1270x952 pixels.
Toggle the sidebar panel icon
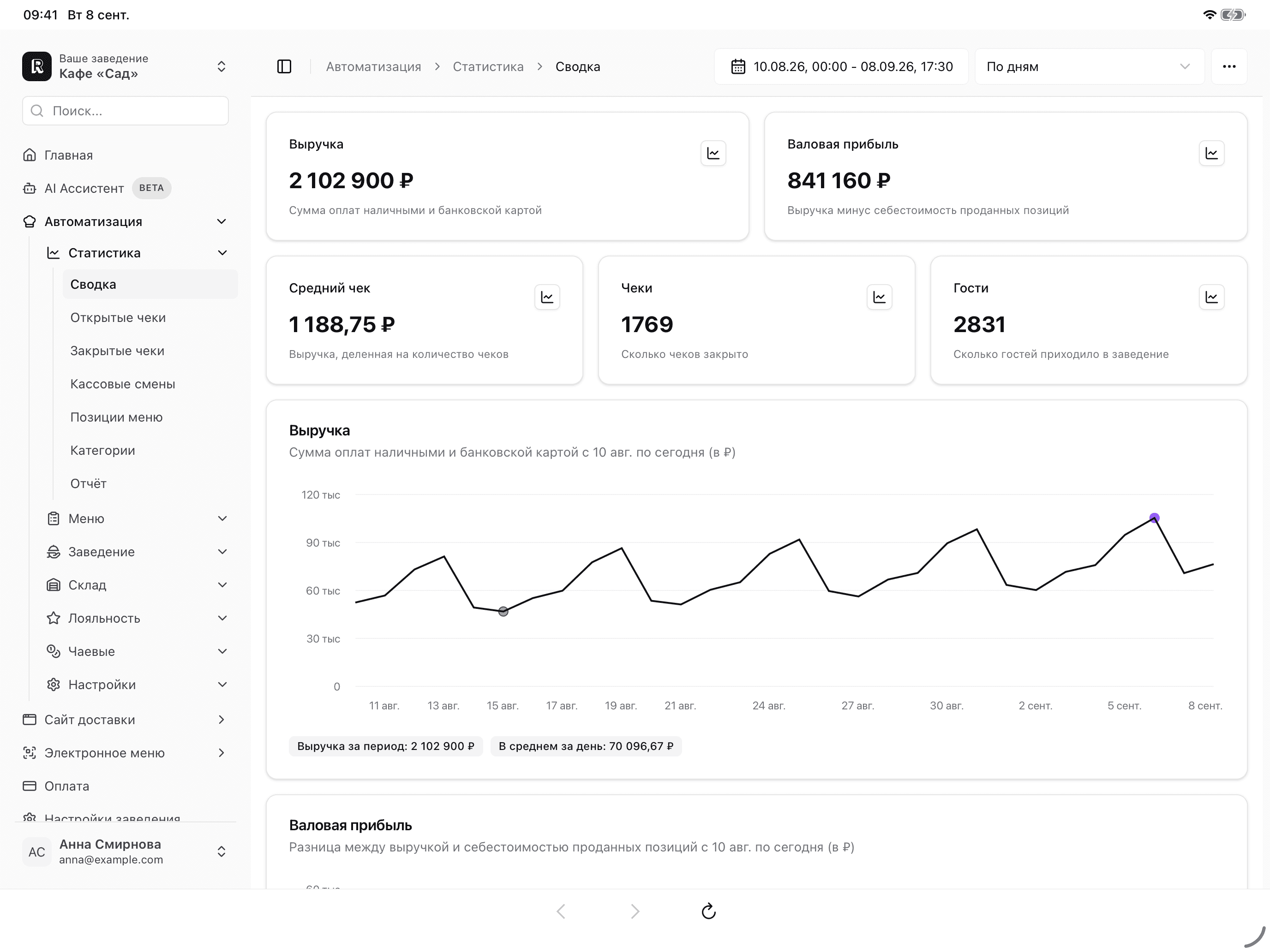pyautogui.click(x=284, y=66)
